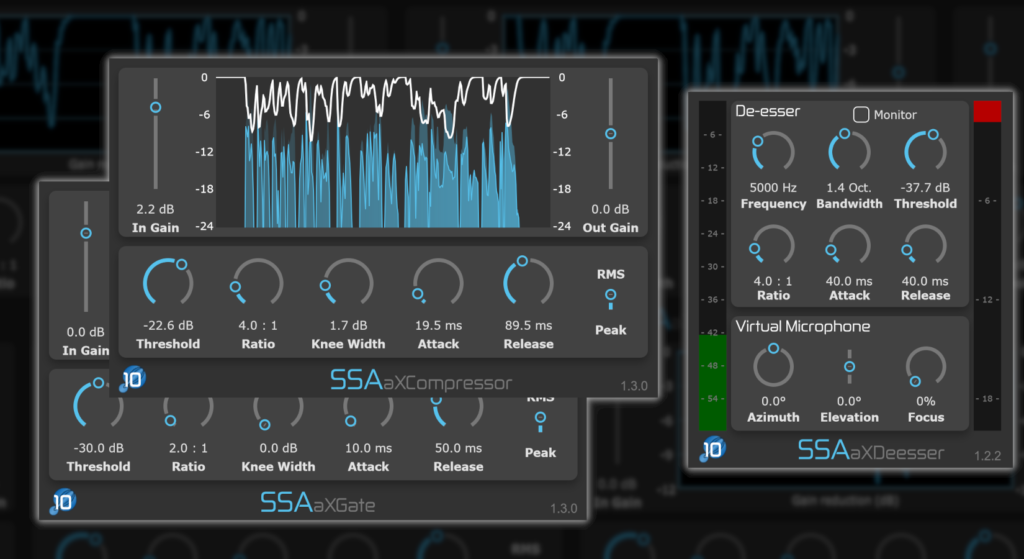1024x559 pixels.
Task: Click the De-esser Threshold knob
Action: click(x=925, y=151)
